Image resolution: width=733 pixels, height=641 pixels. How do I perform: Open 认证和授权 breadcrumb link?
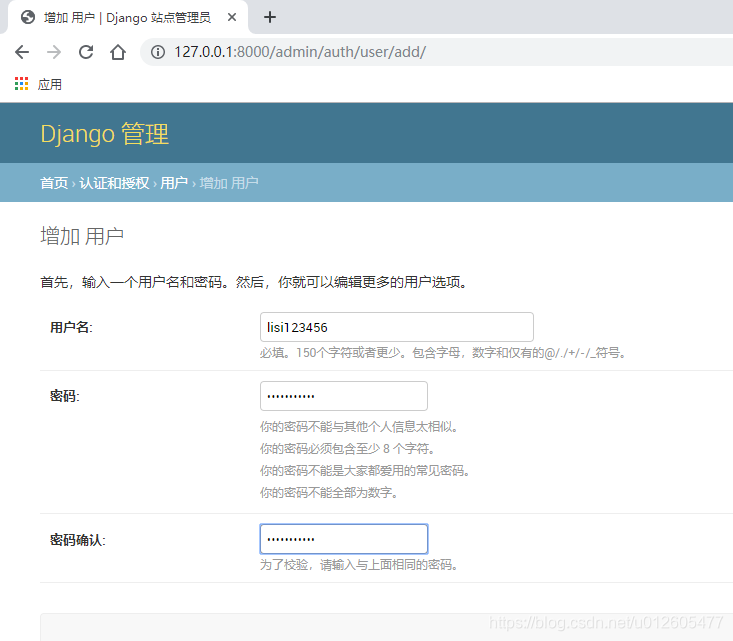coord(114,183)
